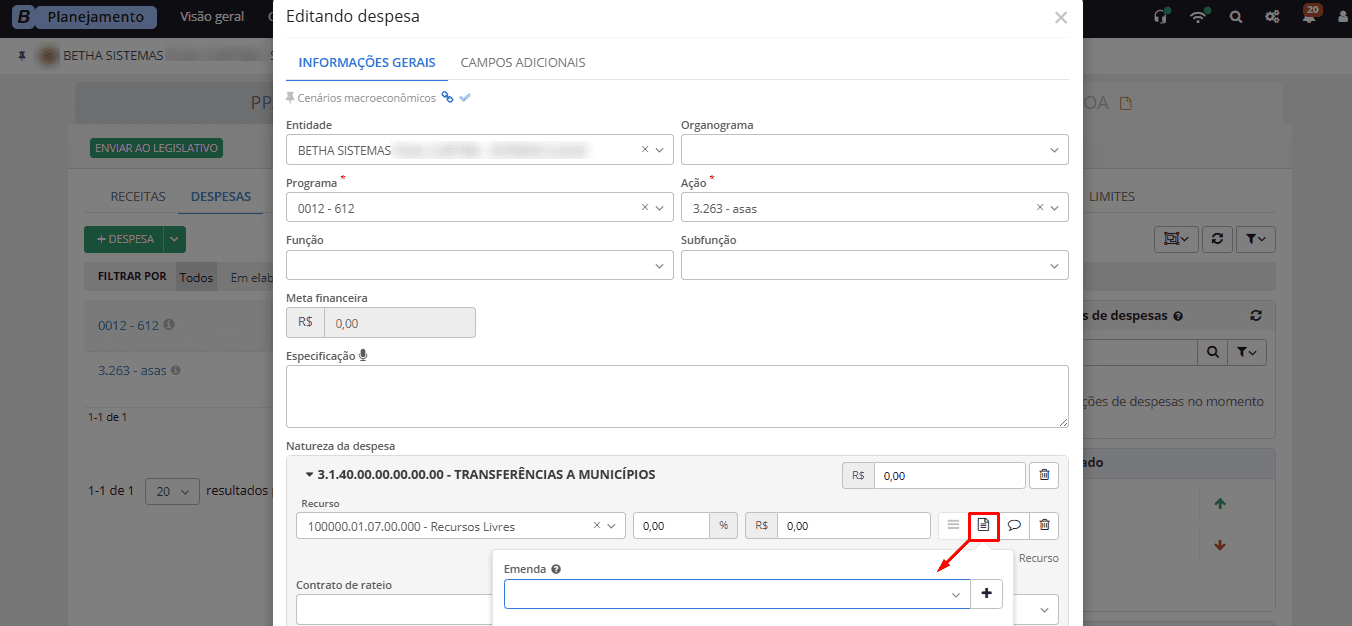
Task: Delete the Recurso line with trash icon
Action: tap(1043, 525)
